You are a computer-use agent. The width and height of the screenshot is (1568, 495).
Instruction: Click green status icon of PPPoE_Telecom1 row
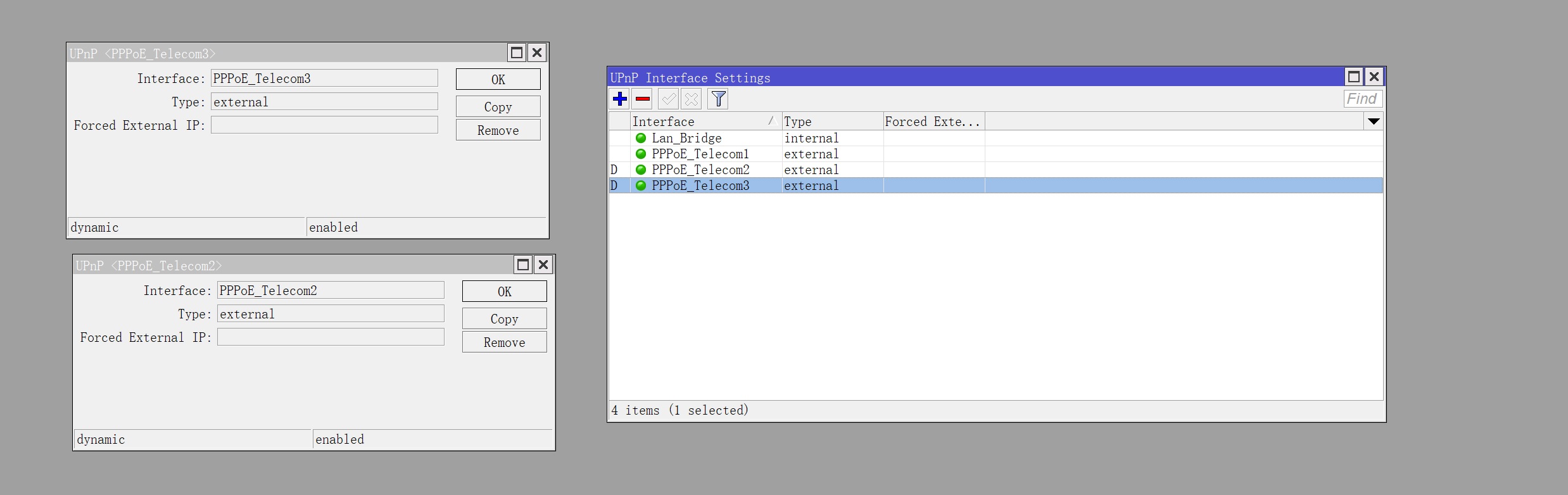click(x=641, y=154)
